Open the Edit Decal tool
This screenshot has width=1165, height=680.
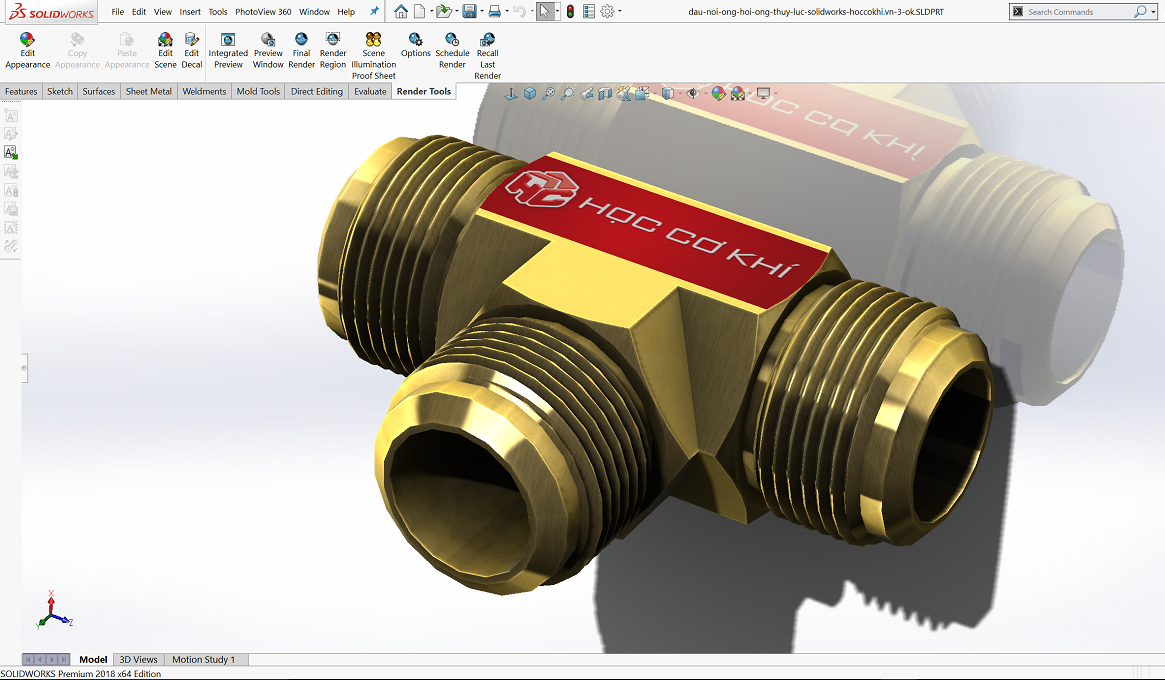(x=192, y=51)
